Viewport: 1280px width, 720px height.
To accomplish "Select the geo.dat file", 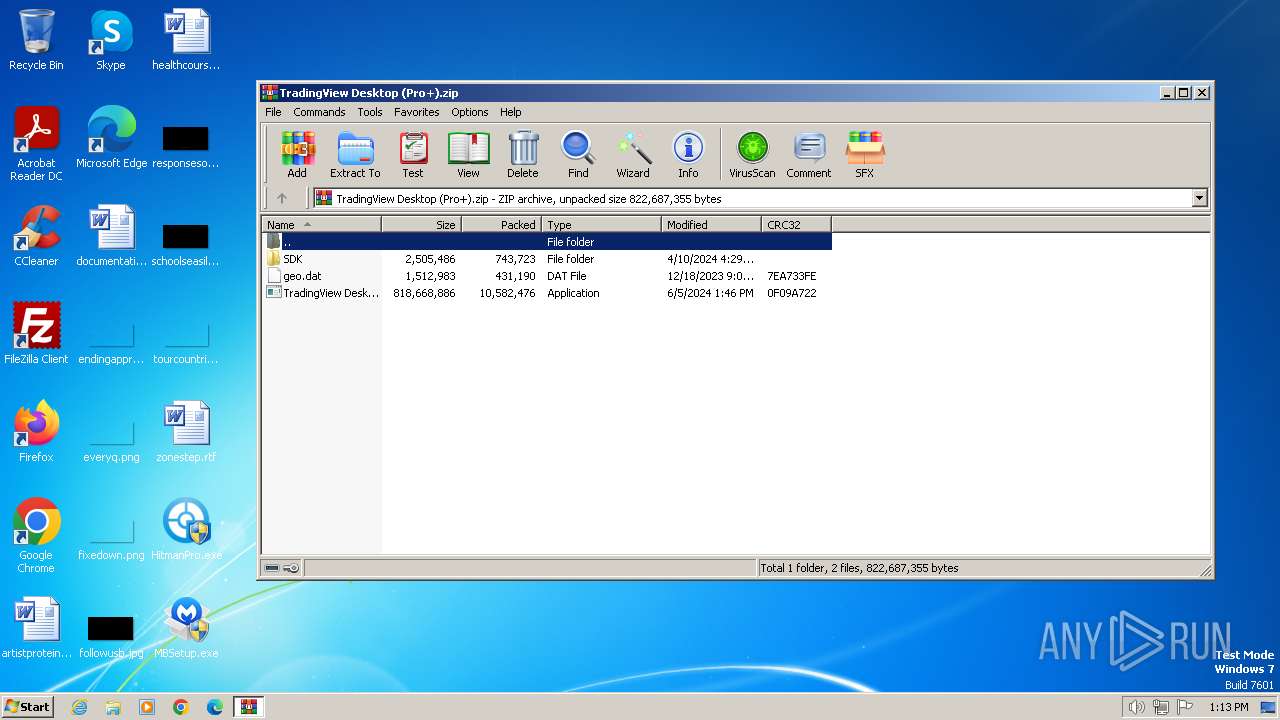I will (547, 276).
